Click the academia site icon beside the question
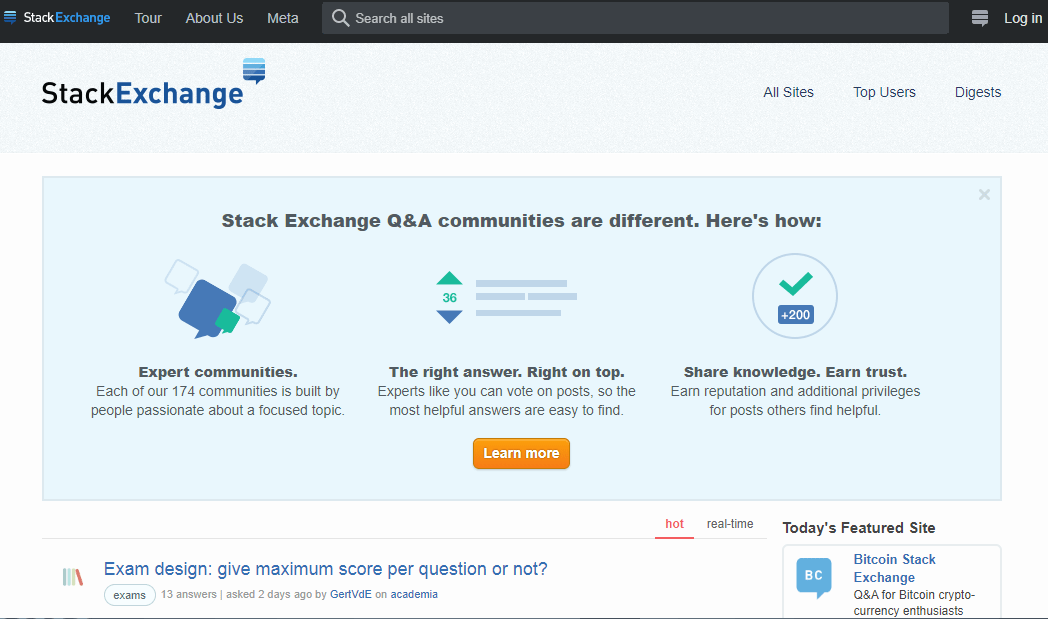This screenshot has width=1048, height=619. coord(73,576)
